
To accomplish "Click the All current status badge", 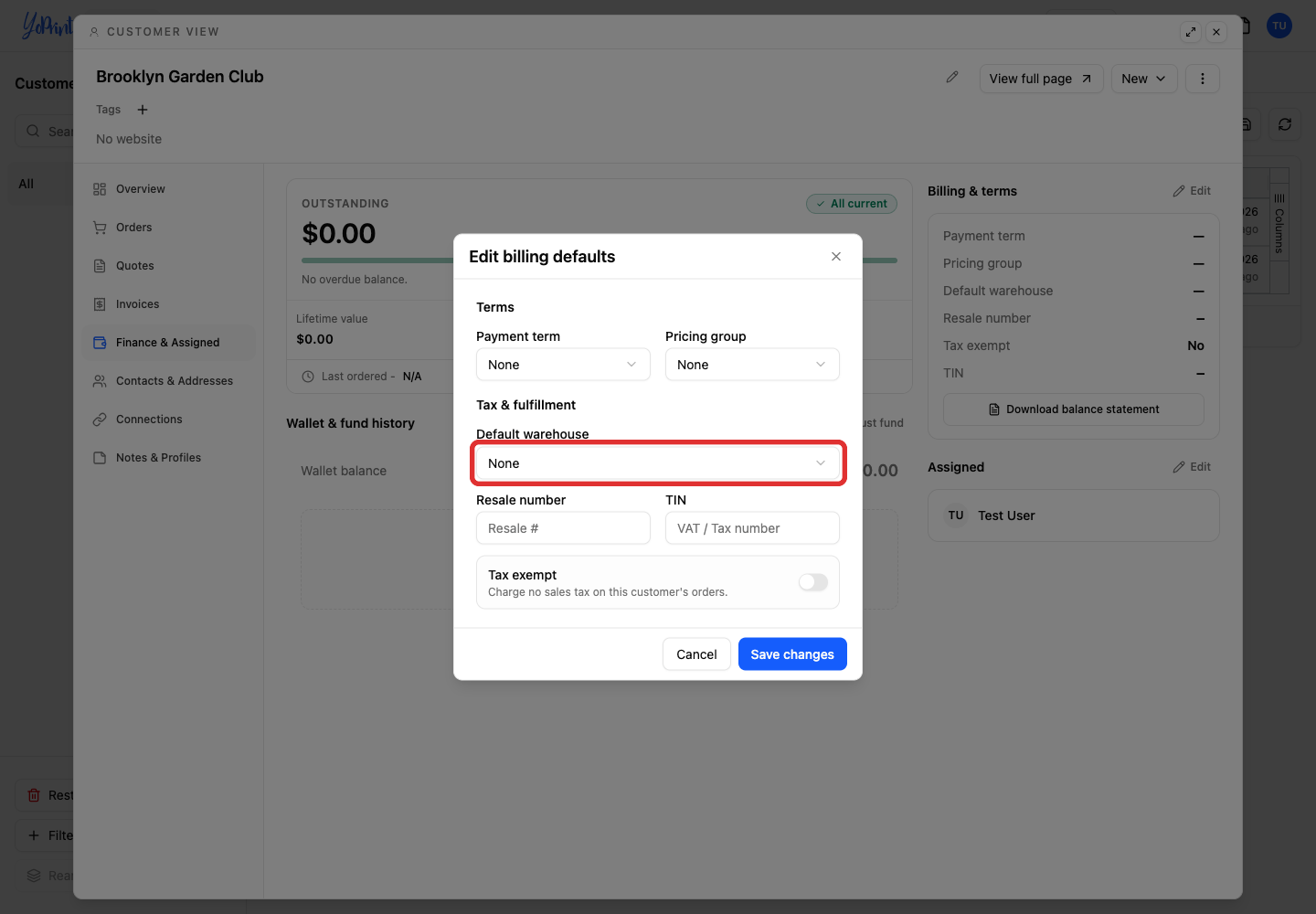I will click(852, 204).
